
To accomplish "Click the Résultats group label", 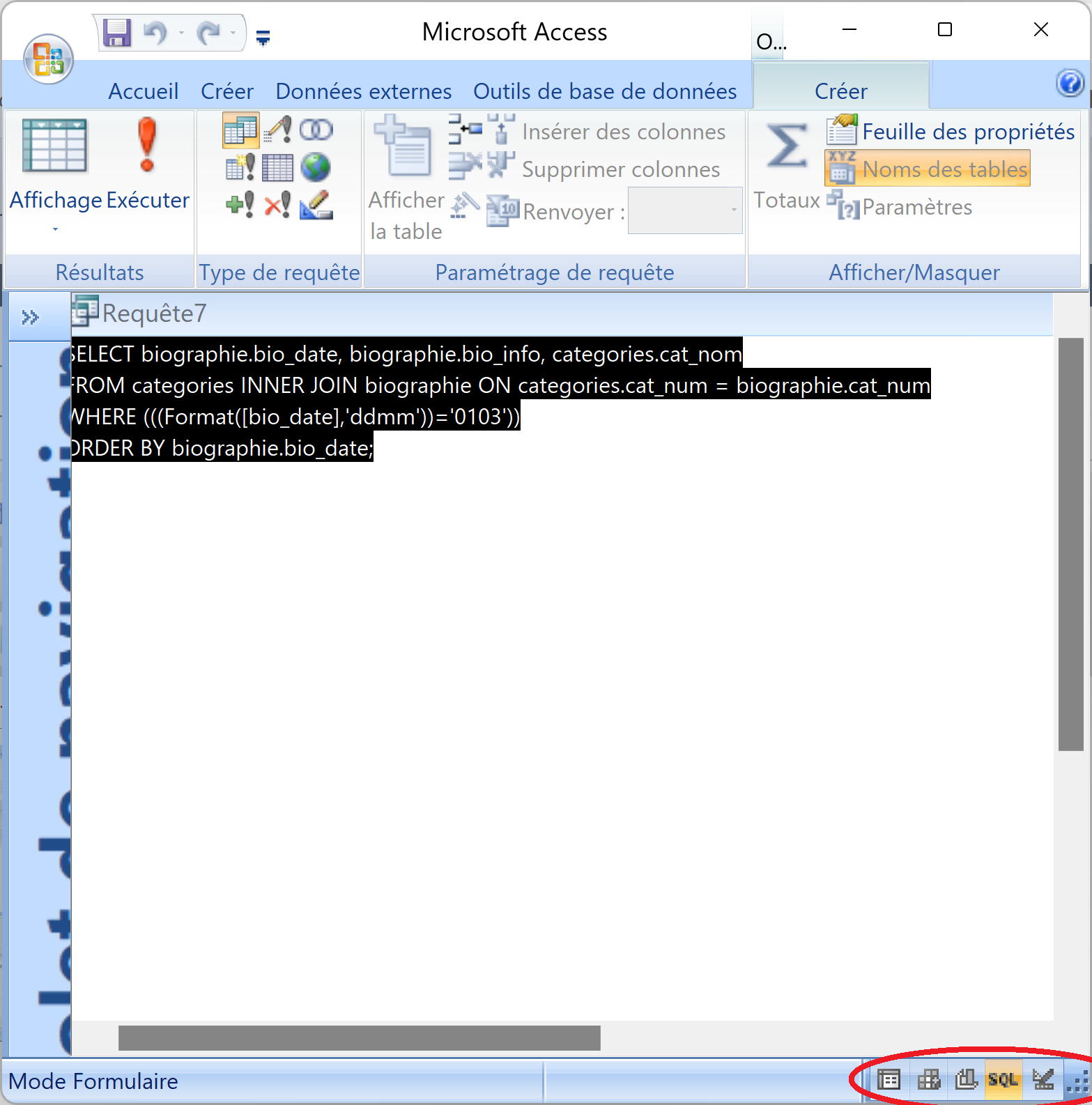I will [x=100, y=272].
